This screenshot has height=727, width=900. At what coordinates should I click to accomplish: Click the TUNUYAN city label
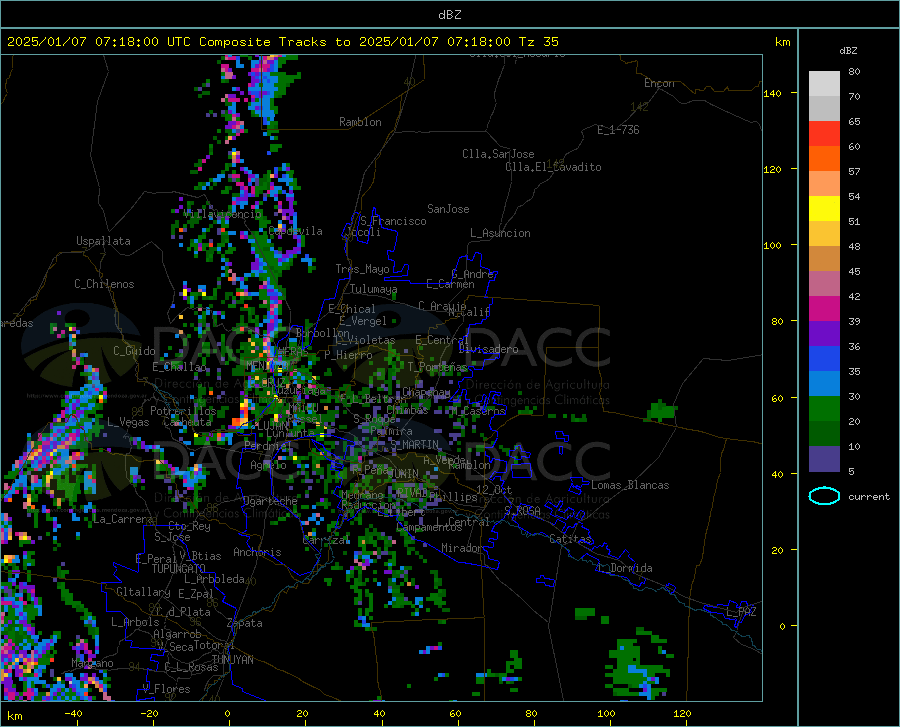pos(232,660)
